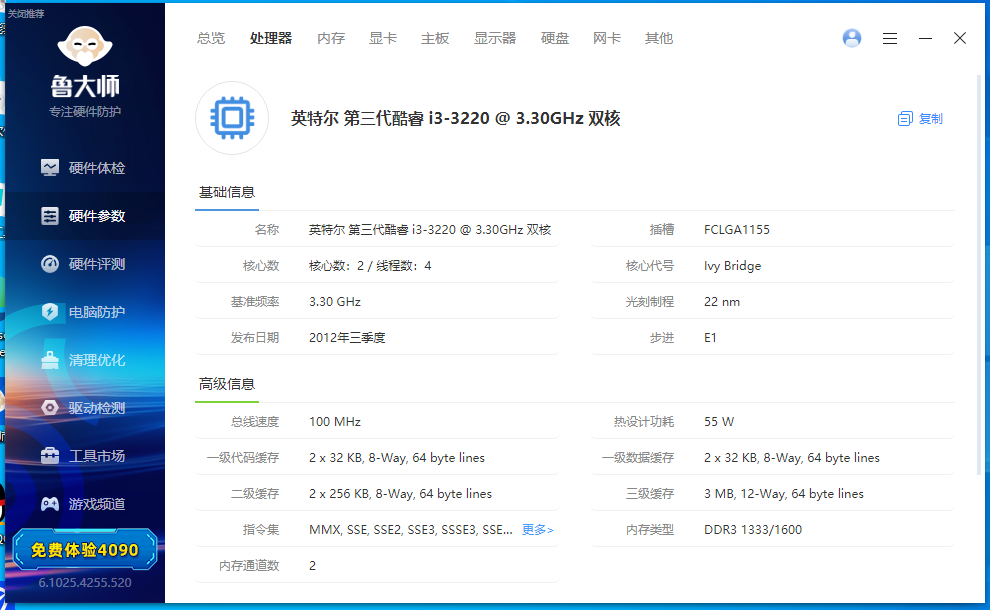Open the 显卡 tab
990x610 pixels.
point(383,39)
